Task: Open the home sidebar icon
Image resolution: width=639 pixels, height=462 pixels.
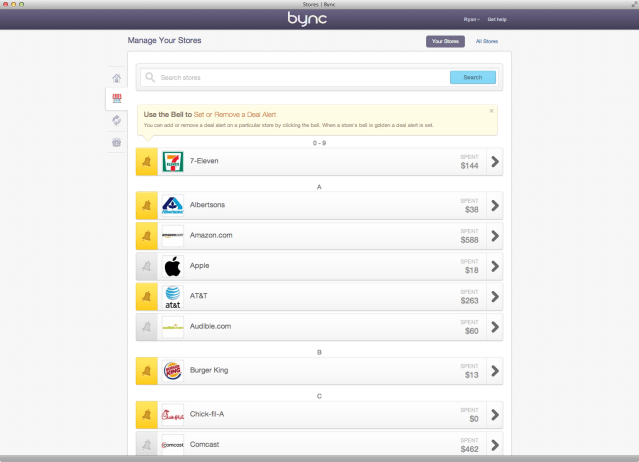Action: 117,78
